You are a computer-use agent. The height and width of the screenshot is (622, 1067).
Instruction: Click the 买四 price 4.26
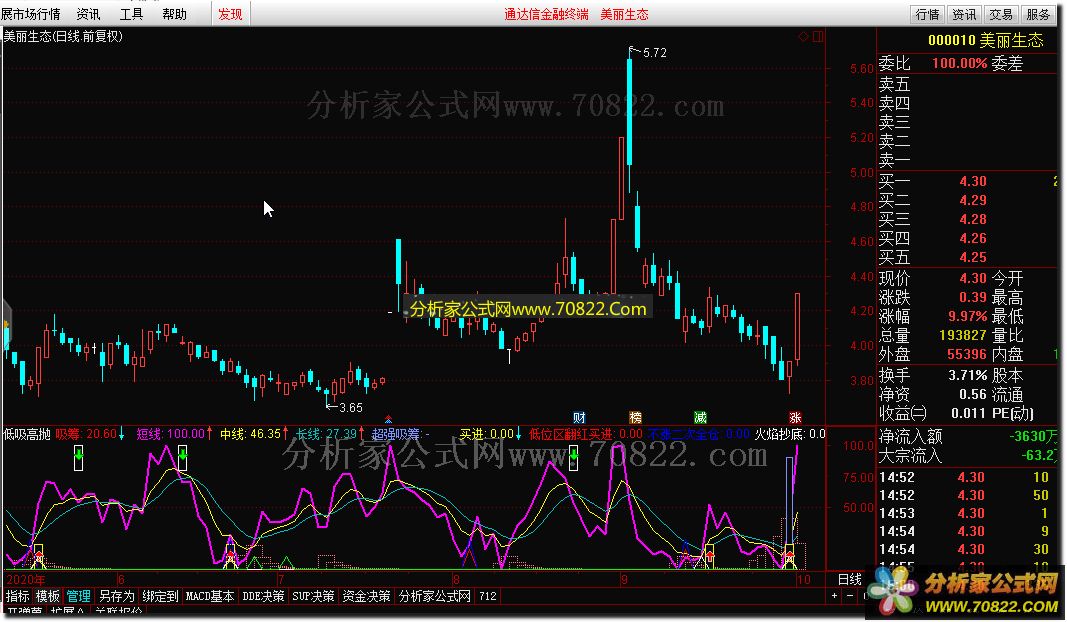tap(972, 239)
